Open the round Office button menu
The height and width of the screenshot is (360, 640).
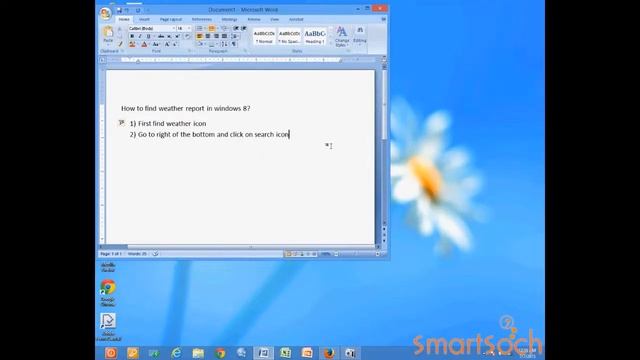(106, 13)
